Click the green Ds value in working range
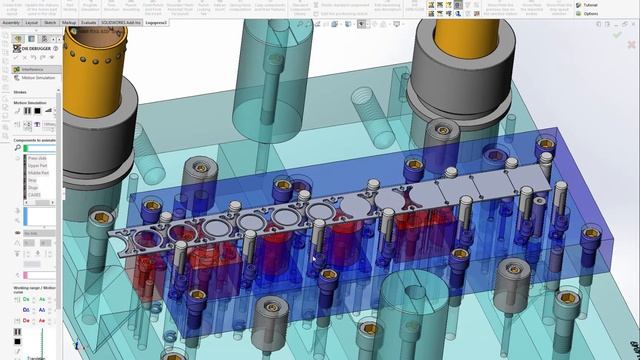 26,299
